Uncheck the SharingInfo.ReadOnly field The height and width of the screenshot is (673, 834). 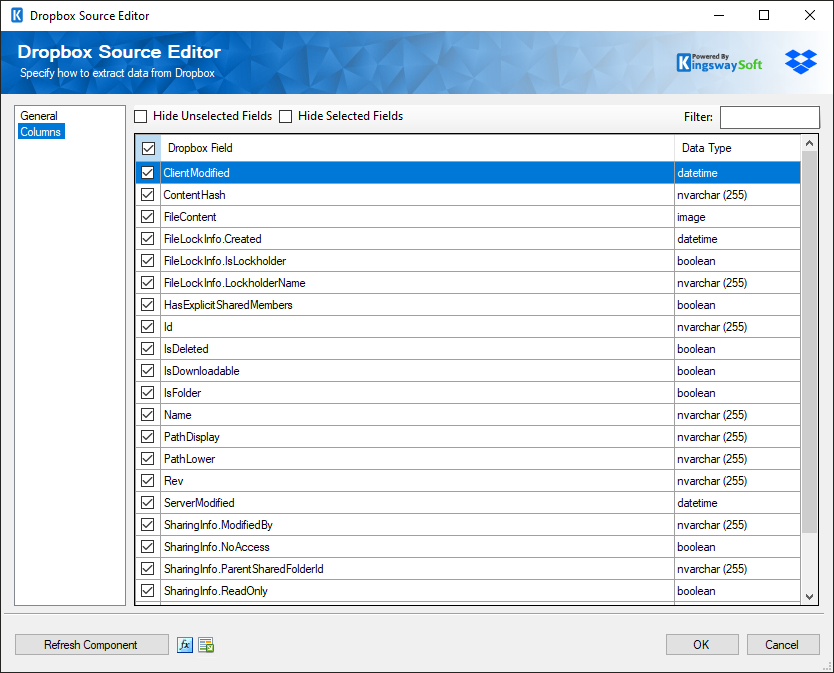(147, 590)
